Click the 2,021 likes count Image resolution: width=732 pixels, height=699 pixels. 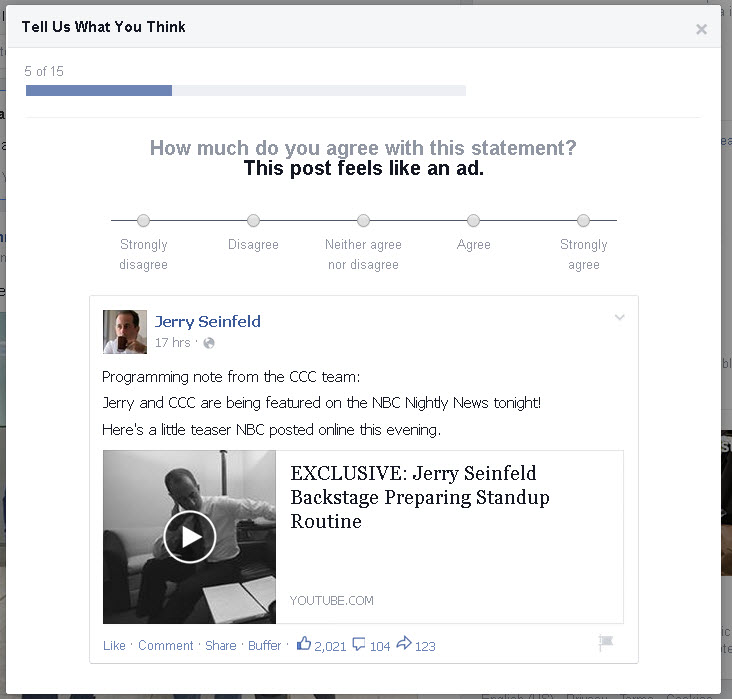pos(330,646)
